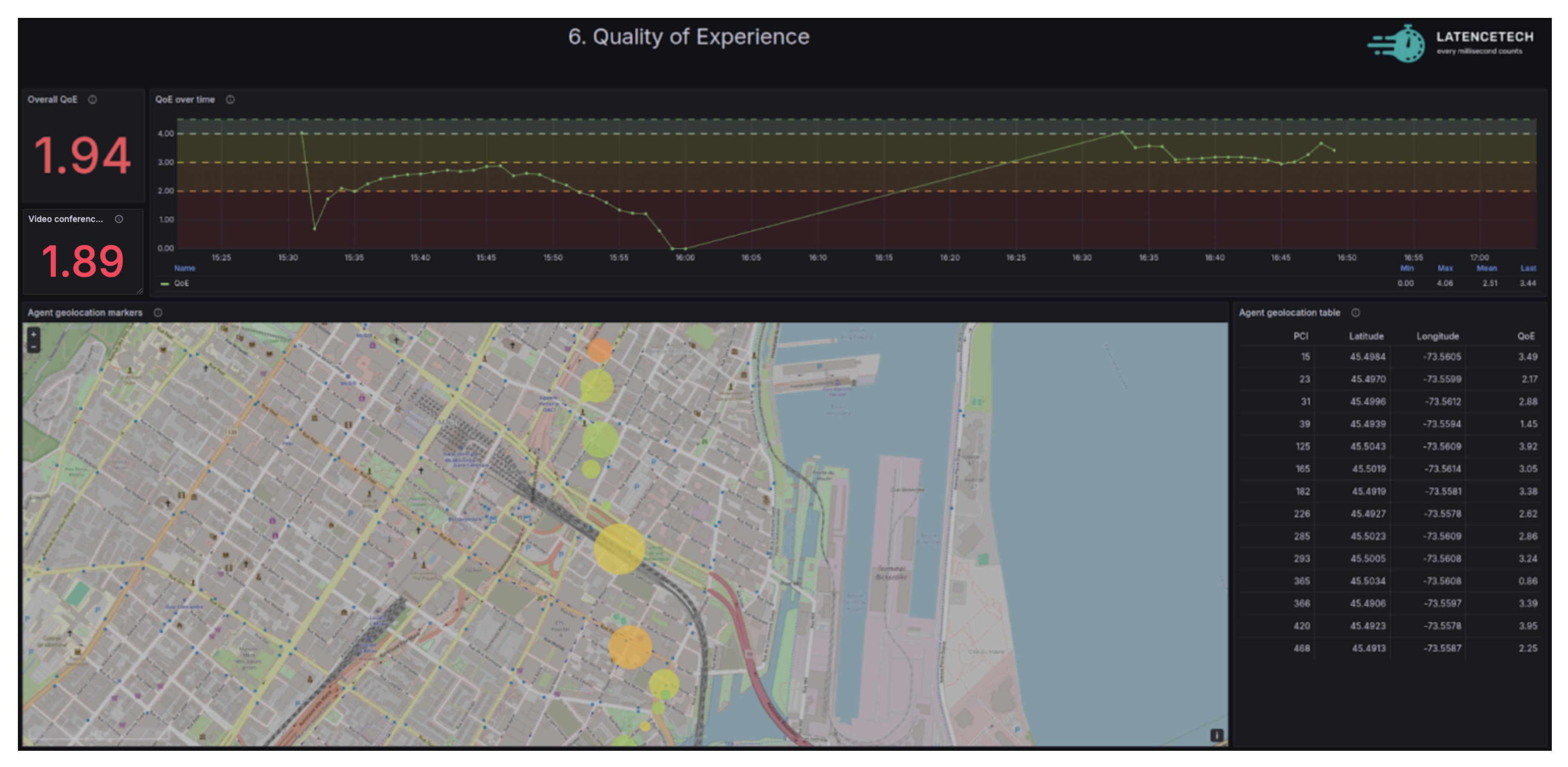Sort legend by Min column
Screen dimensions: 1568x767
[x=1407, y=268]
